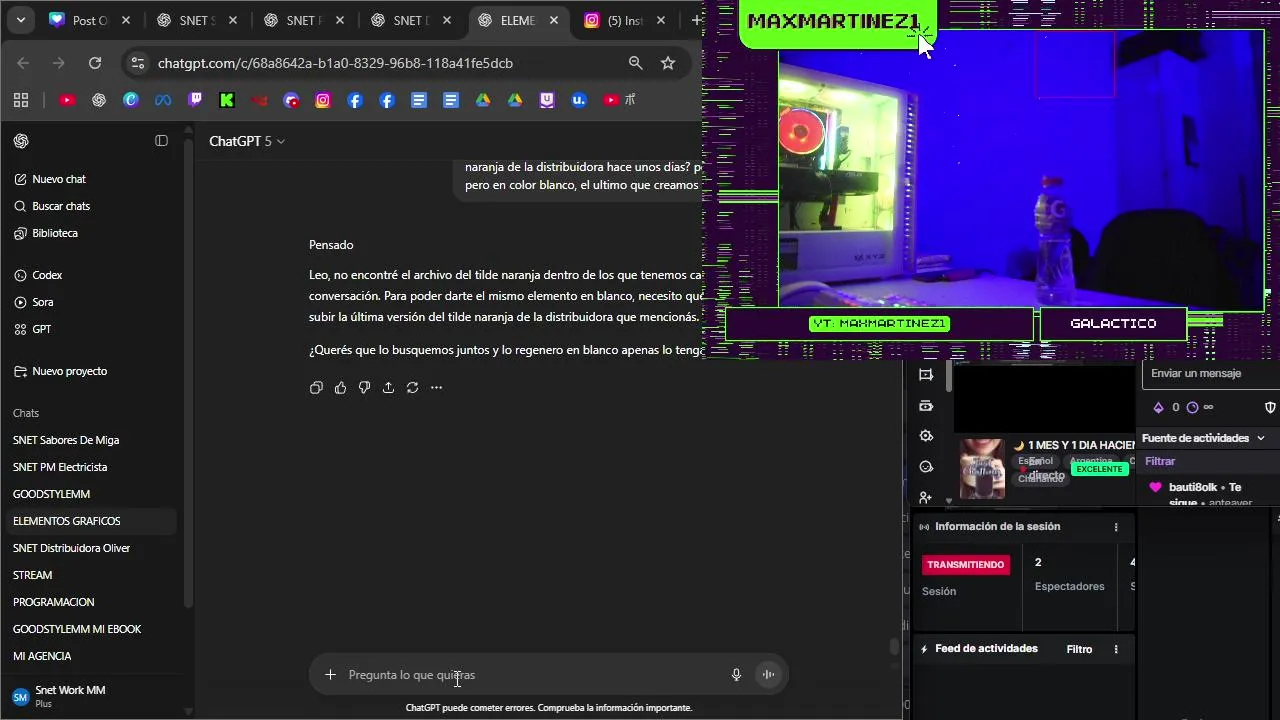This screenshot has height=720, width=1280.
Task: Open the zoom magnifier icon in address bar
Action: [635, 63]
